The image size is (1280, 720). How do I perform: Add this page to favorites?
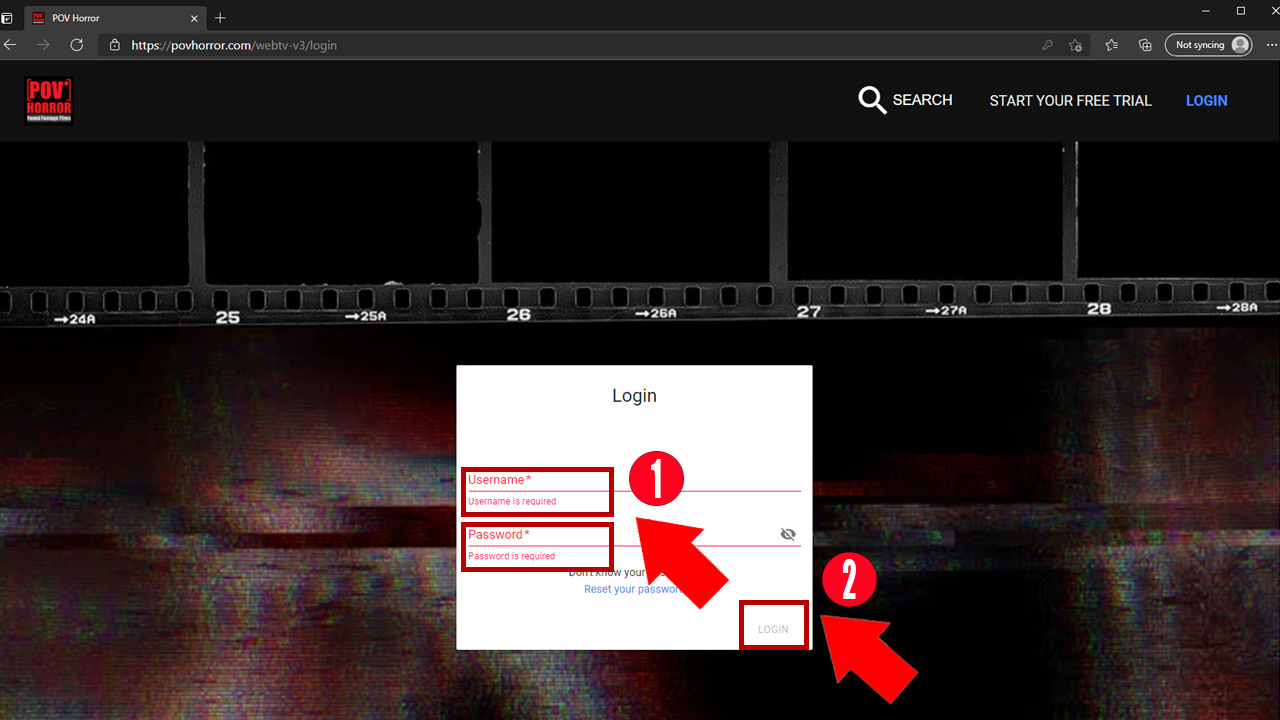click(x=1075, y=45)
